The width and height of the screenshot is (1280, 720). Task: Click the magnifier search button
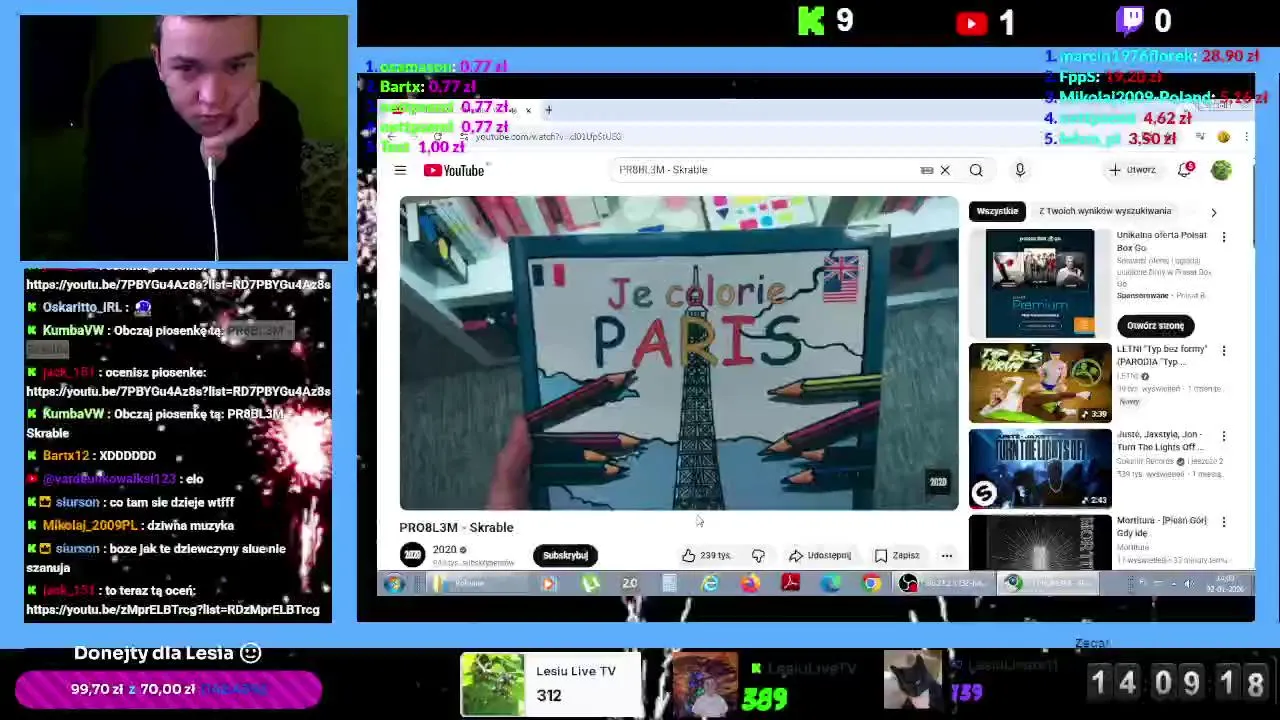[x=976, y=170]
